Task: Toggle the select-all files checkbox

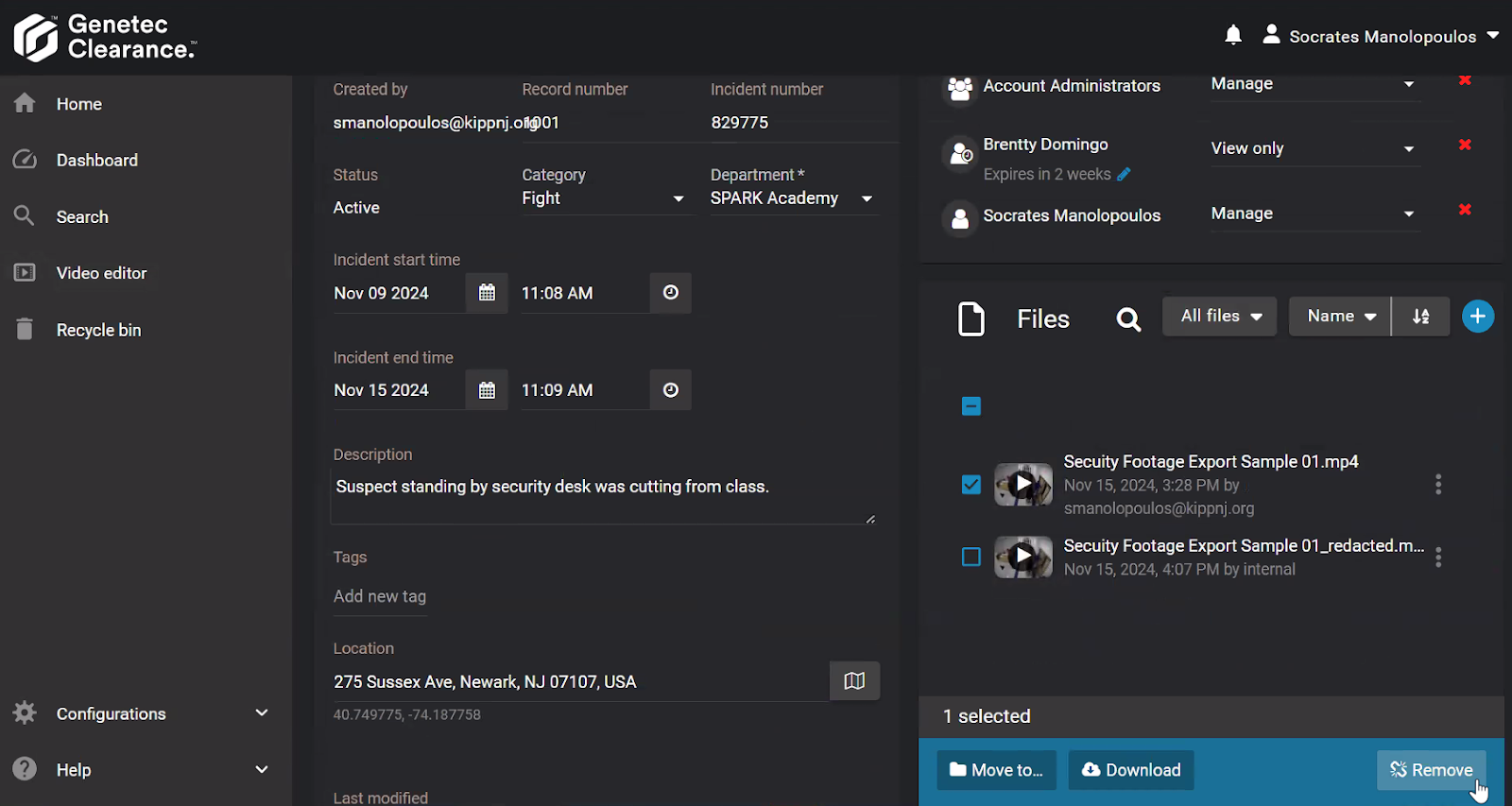Action: point(971,406)
